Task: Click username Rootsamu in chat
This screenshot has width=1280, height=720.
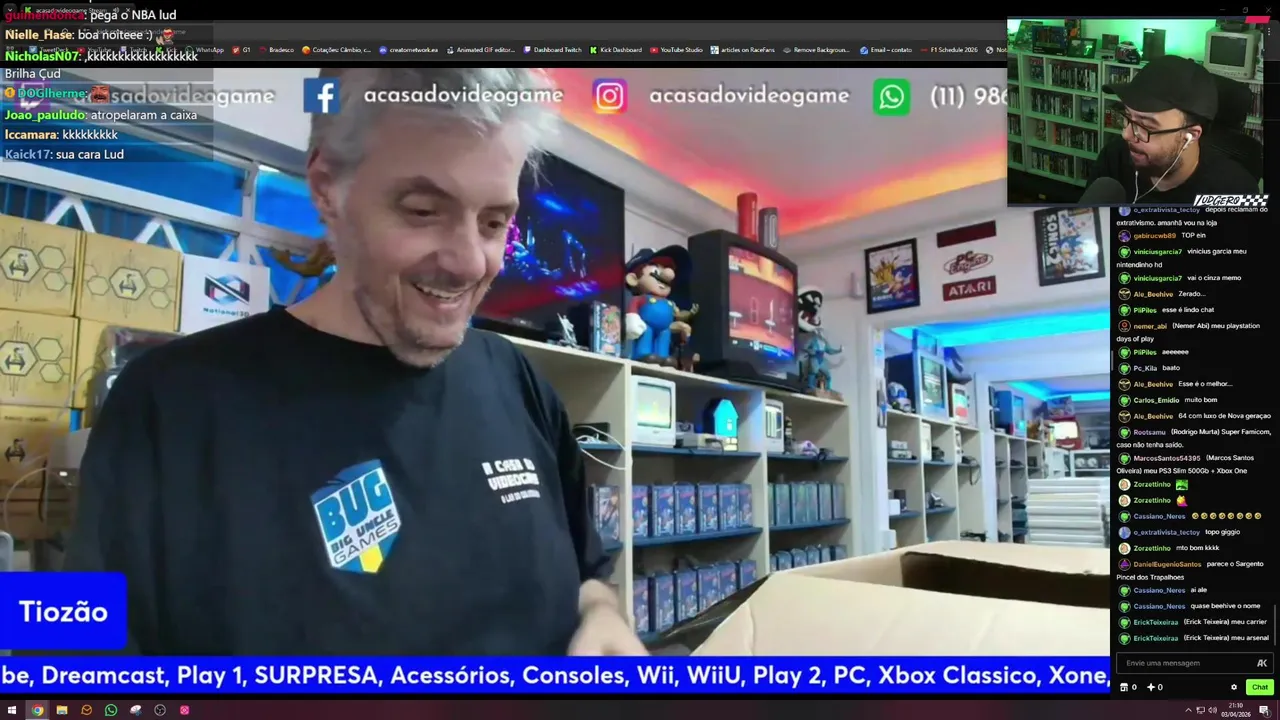Action: click(x=1149, y=432)
